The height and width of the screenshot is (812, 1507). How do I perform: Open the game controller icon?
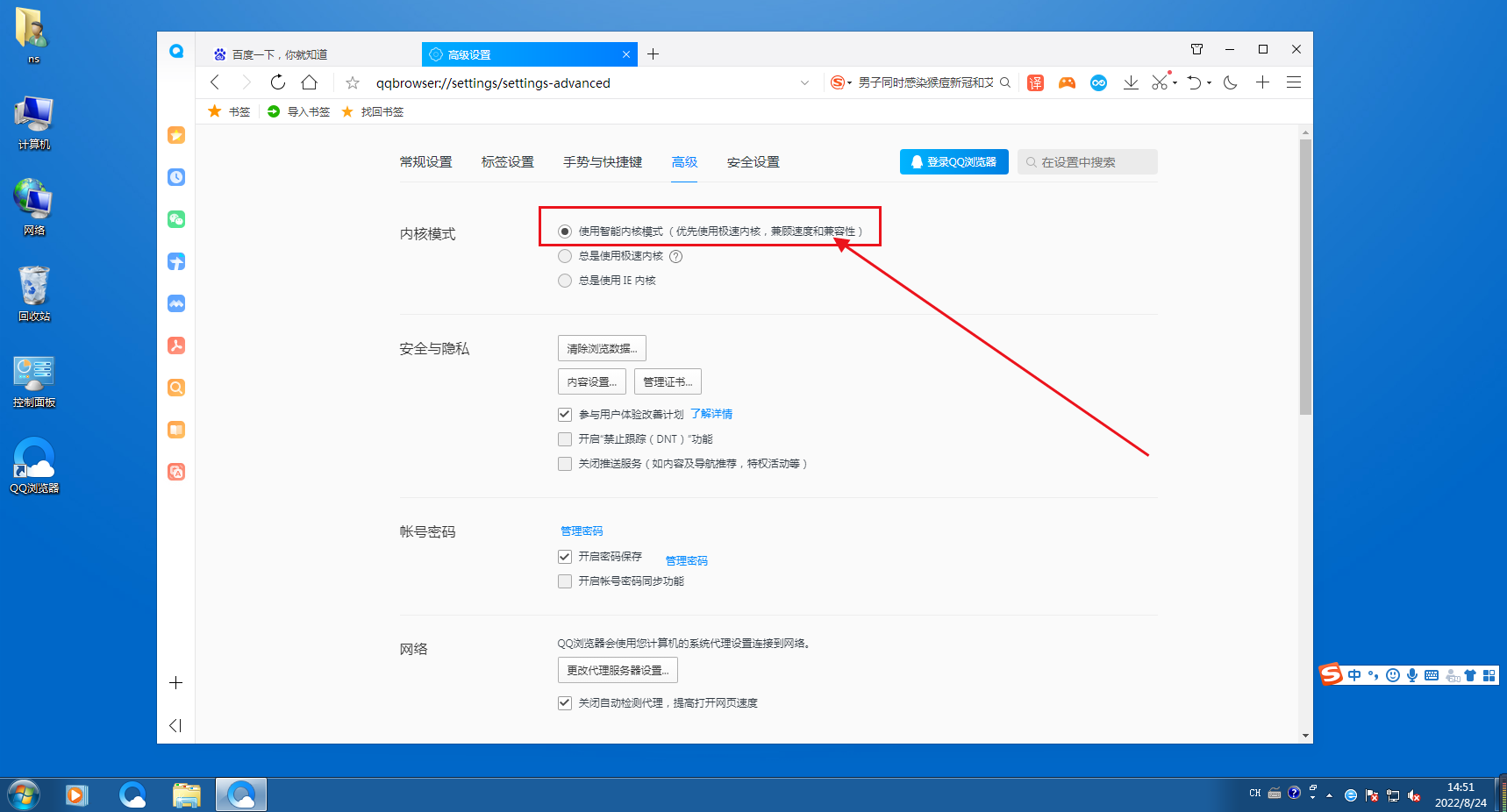pos(1067,82)
